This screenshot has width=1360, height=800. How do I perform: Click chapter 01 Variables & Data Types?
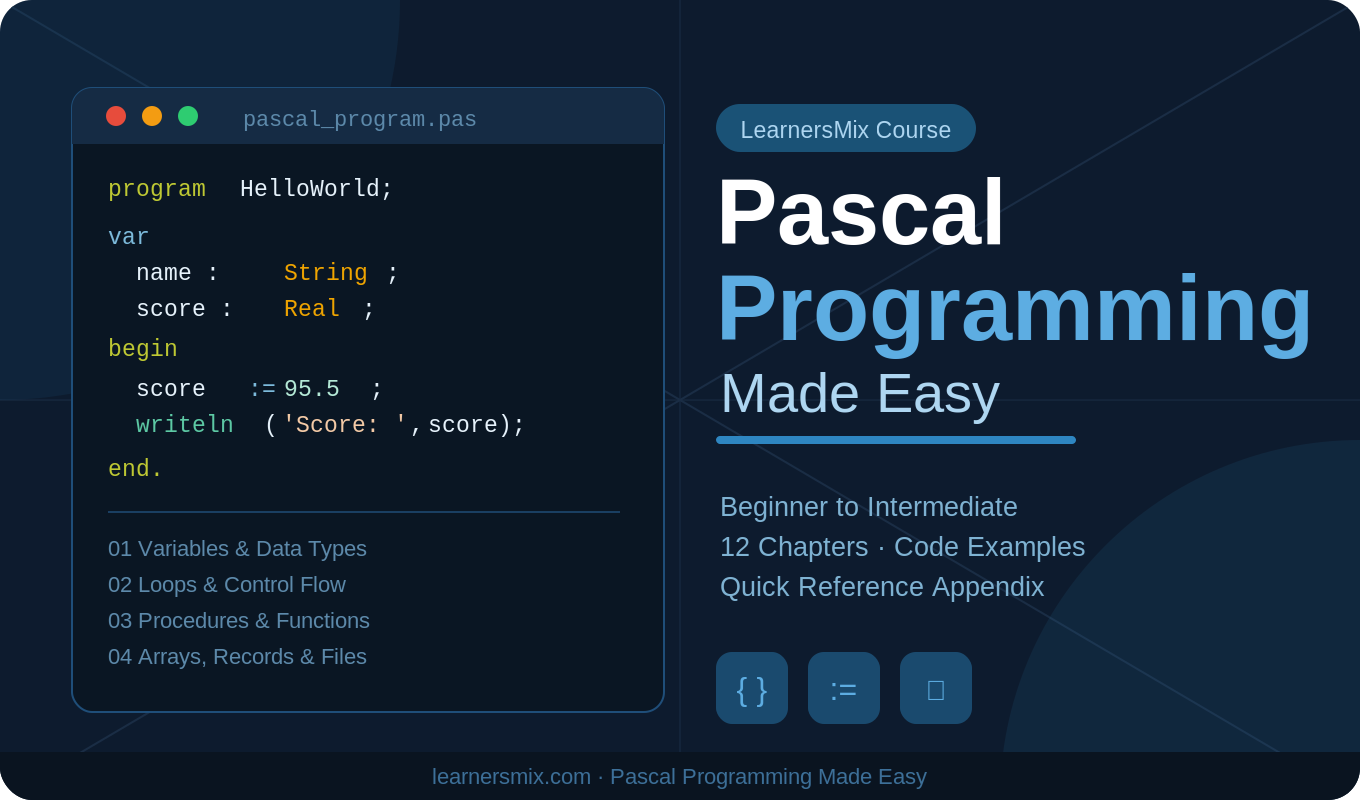click(237, 549)
